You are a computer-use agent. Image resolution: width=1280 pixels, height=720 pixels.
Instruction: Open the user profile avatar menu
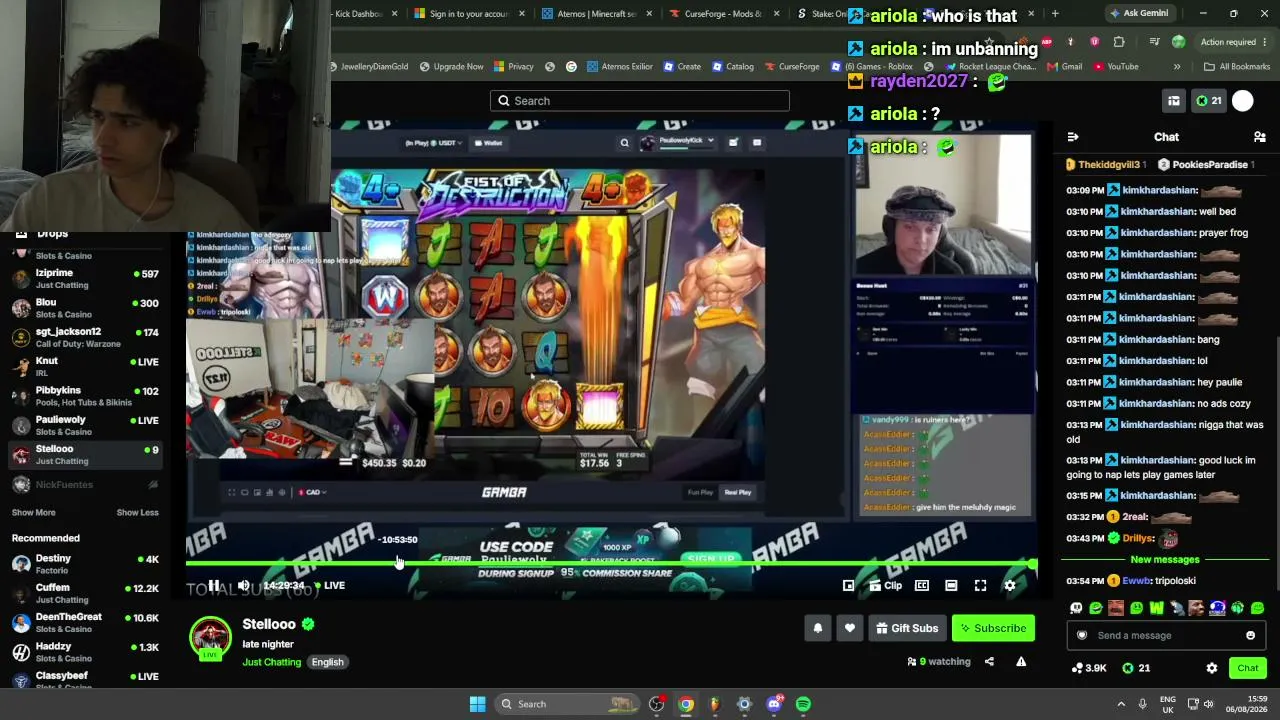tap(1243, 101)
